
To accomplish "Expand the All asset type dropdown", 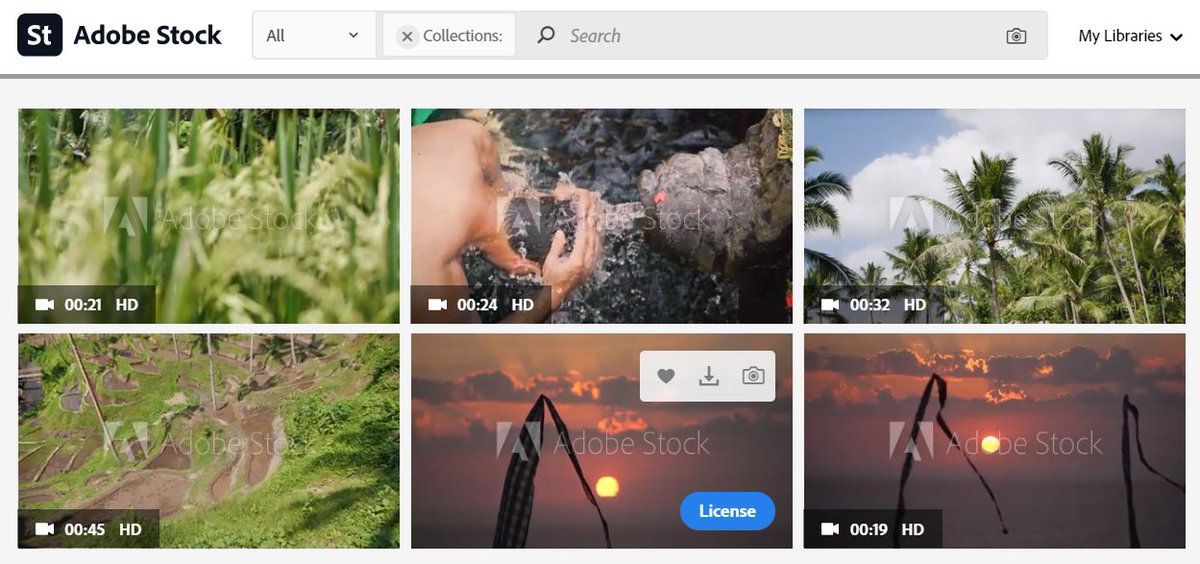I will click(314, 35).
